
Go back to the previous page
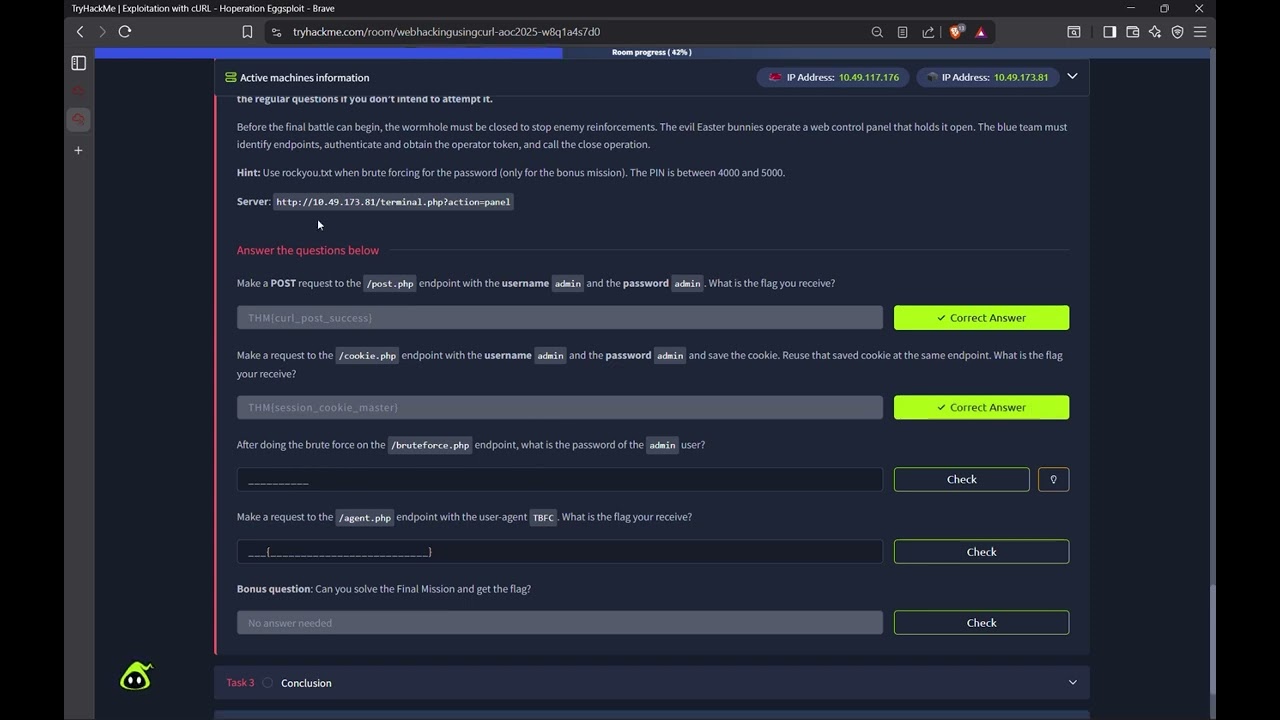(80, 32)
